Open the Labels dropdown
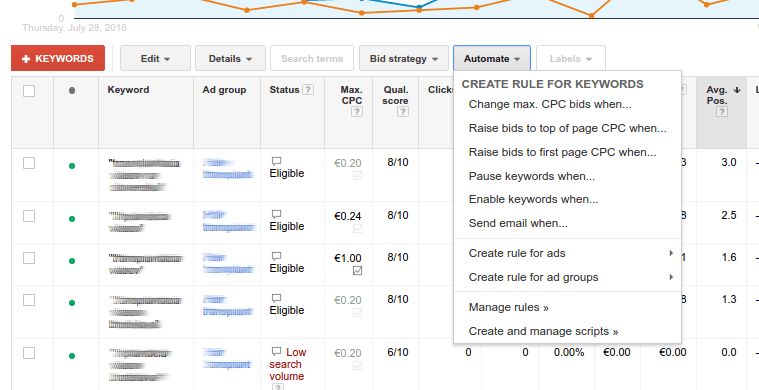 pyautogui.click(x=571, y=59)
